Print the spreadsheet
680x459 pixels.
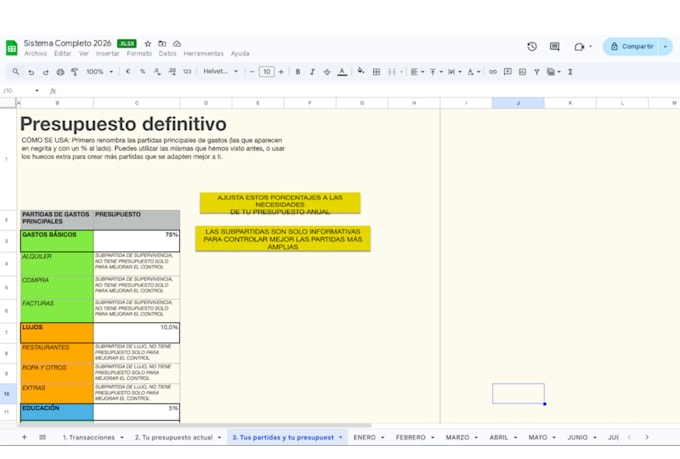60,72
